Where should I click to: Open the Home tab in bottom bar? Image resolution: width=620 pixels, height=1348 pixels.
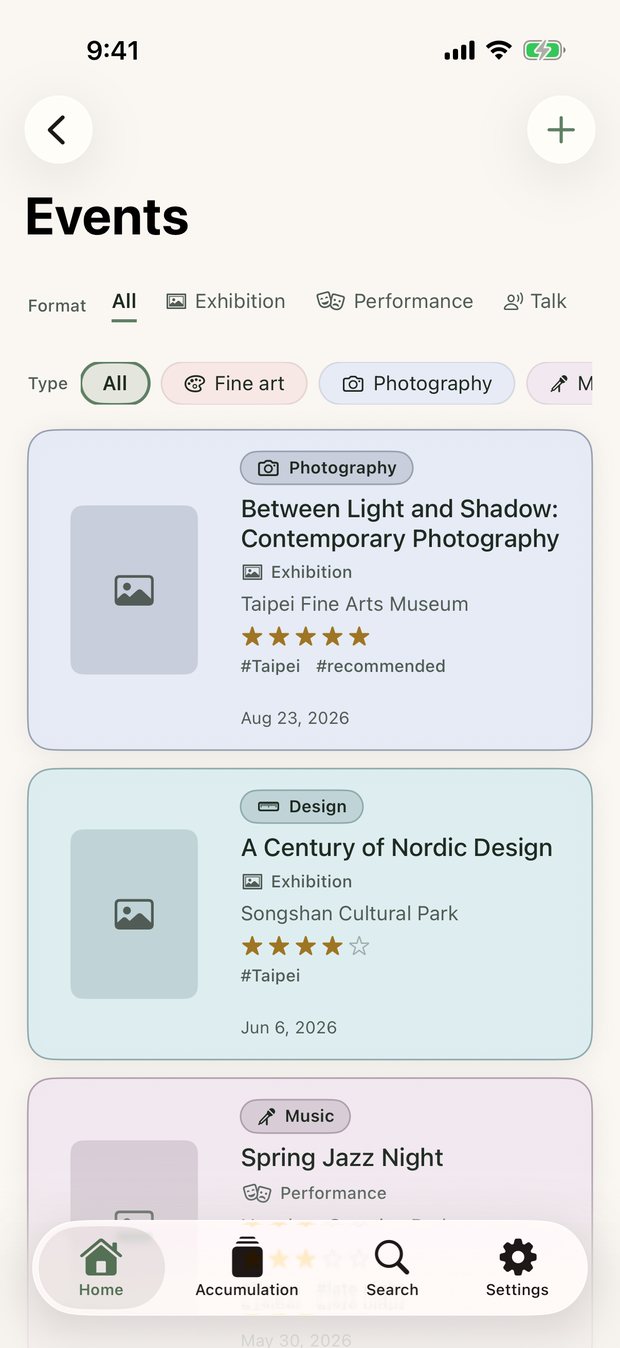101,1268
